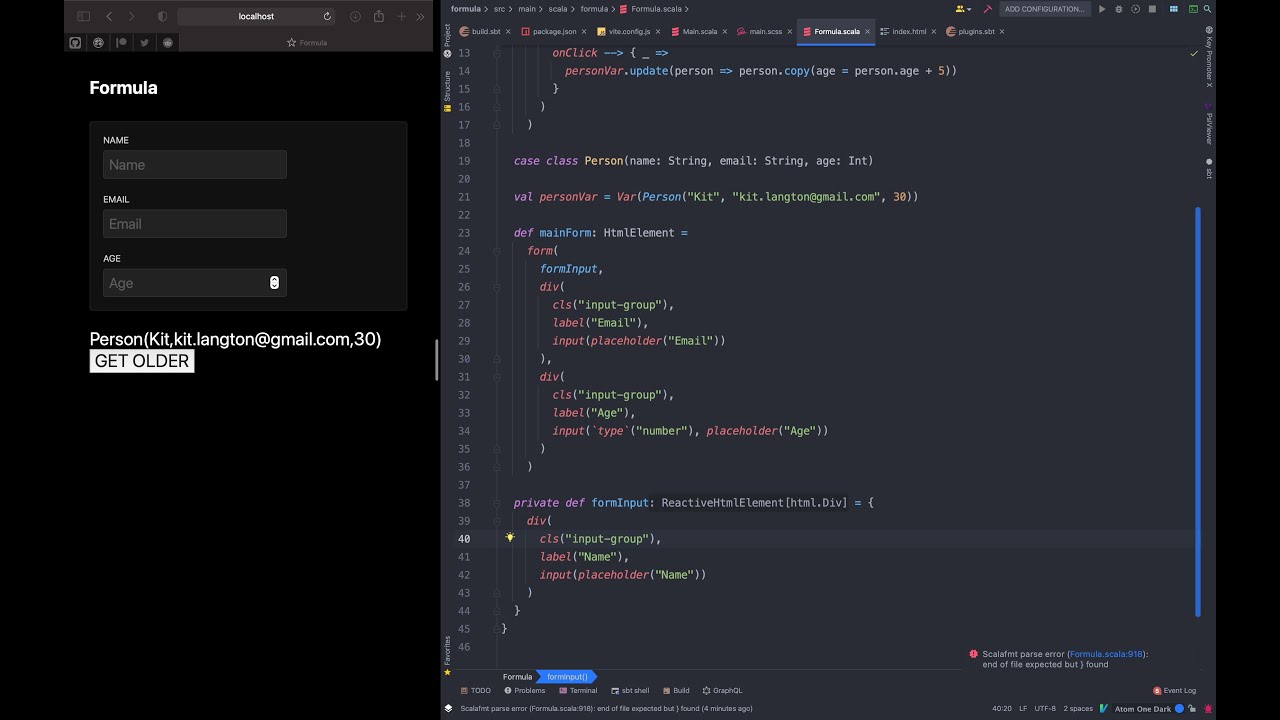Open the sbt shell tool window

(630, 690)
